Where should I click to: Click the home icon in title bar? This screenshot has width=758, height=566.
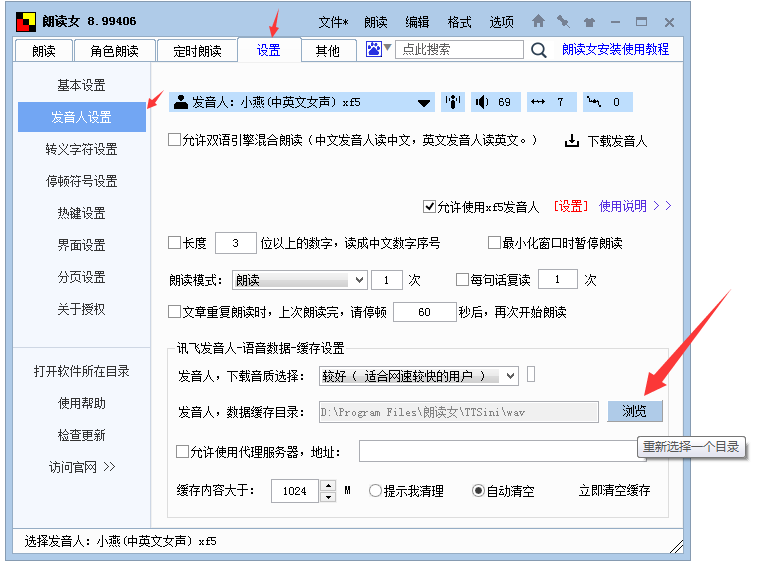coord(538,21)
